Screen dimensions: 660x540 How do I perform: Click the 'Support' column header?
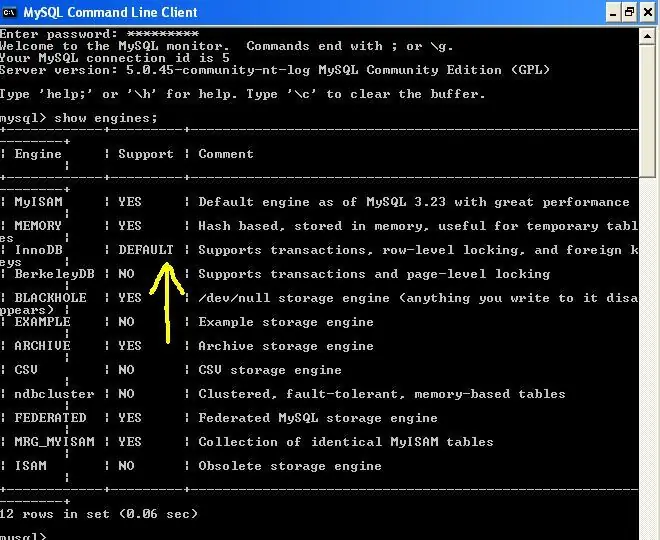pos(146,154)
